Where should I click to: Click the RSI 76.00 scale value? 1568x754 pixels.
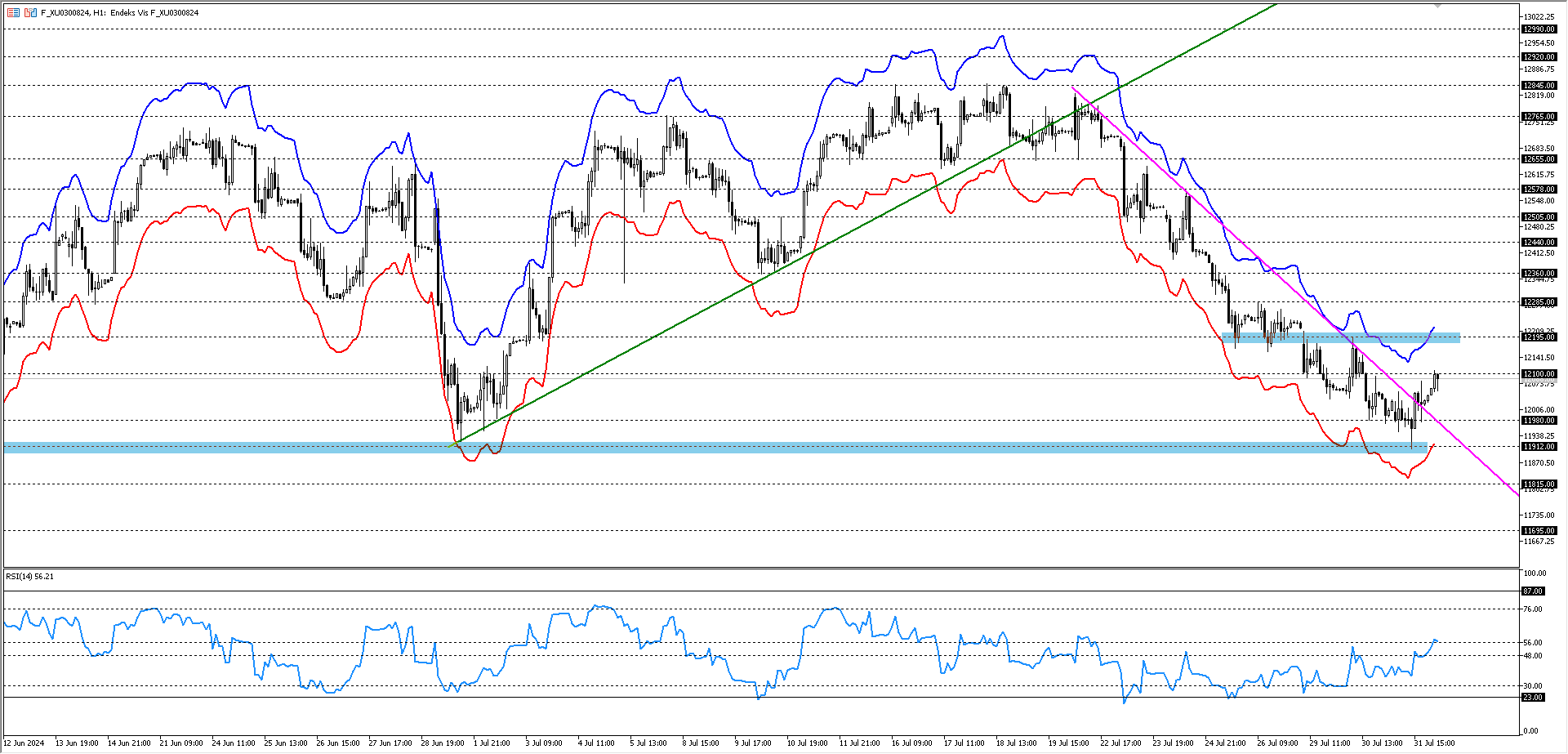[1533, 609]
